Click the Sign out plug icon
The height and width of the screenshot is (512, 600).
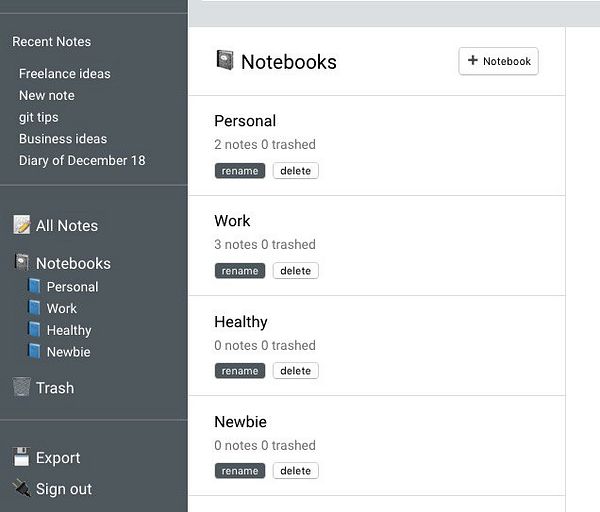click(22, 488)
